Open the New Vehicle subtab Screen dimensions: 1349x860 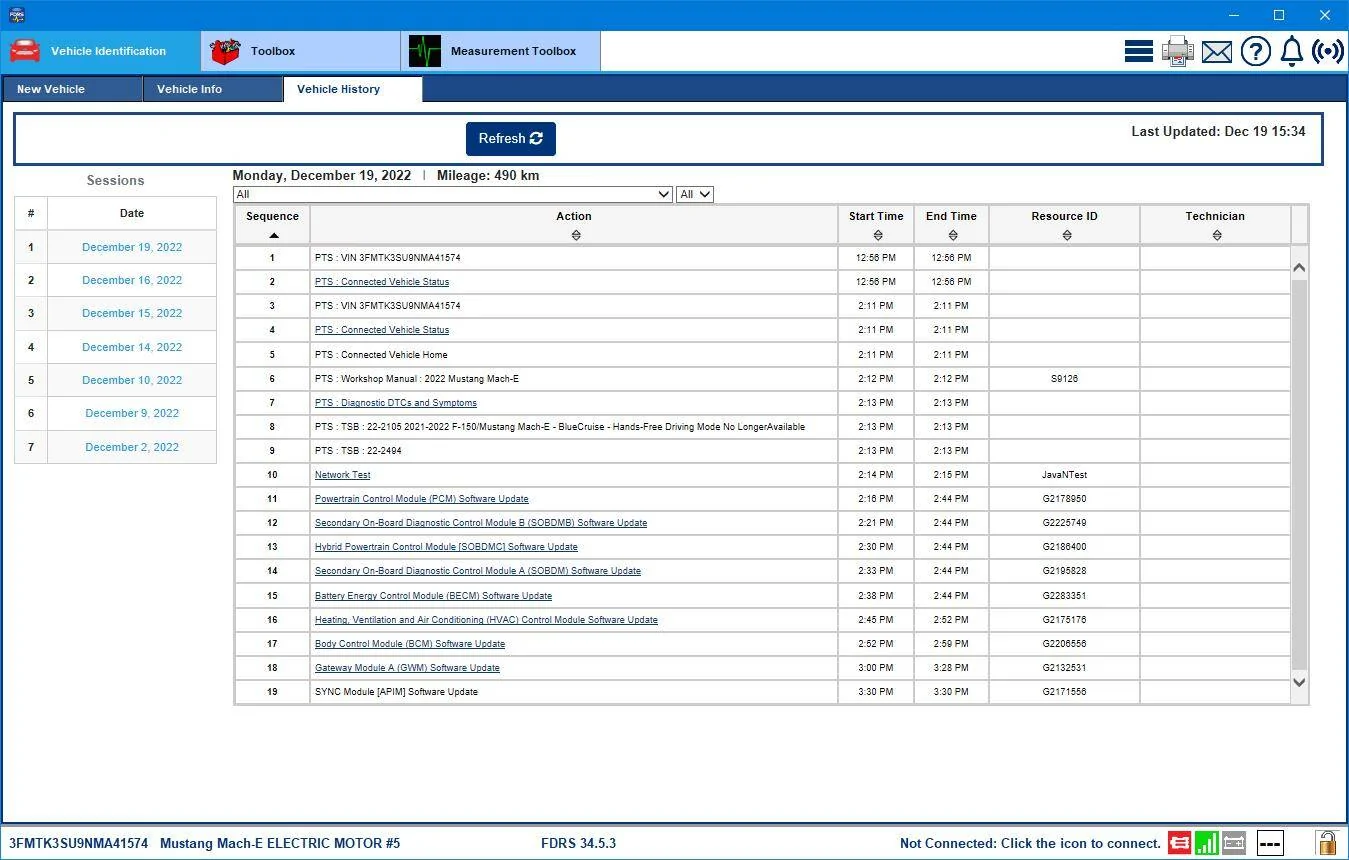[72, 89]
